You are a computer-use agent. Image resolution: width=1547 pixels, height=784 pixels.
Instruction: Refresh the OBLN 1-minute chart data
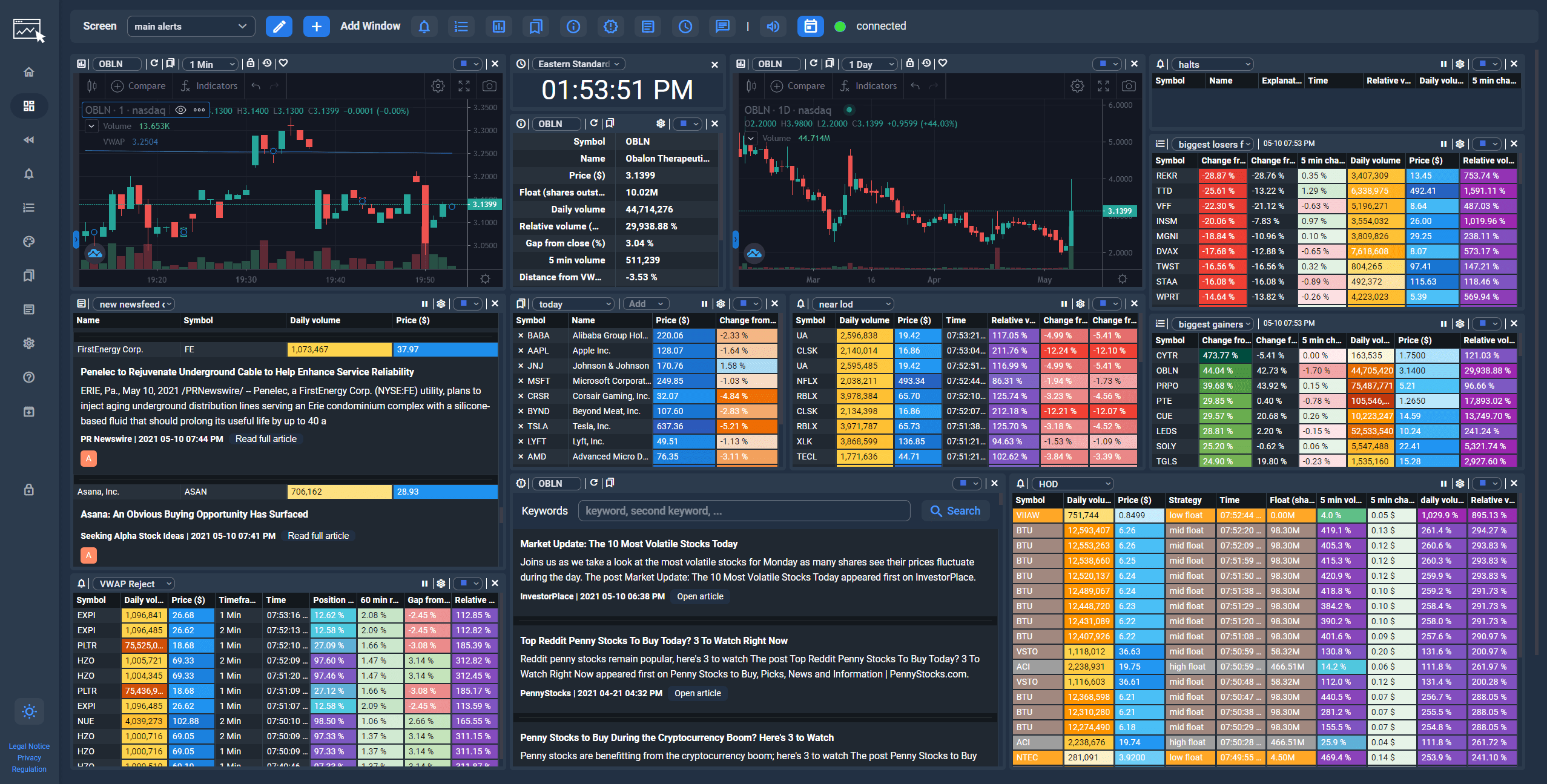tap(154, 63)
